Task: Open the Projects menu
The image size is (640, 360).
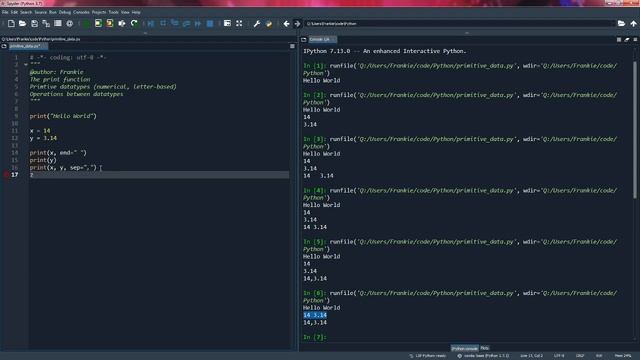Action: pos(99,12)
